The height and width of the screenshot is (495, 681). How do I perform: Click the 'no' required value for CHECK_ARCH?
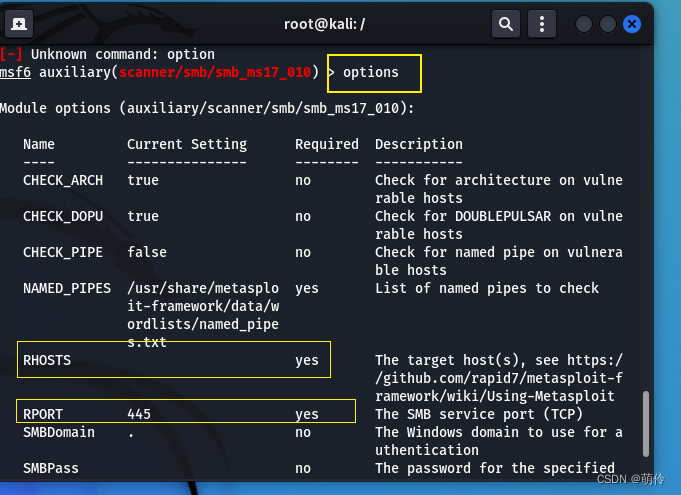click(x=303, y=180)
